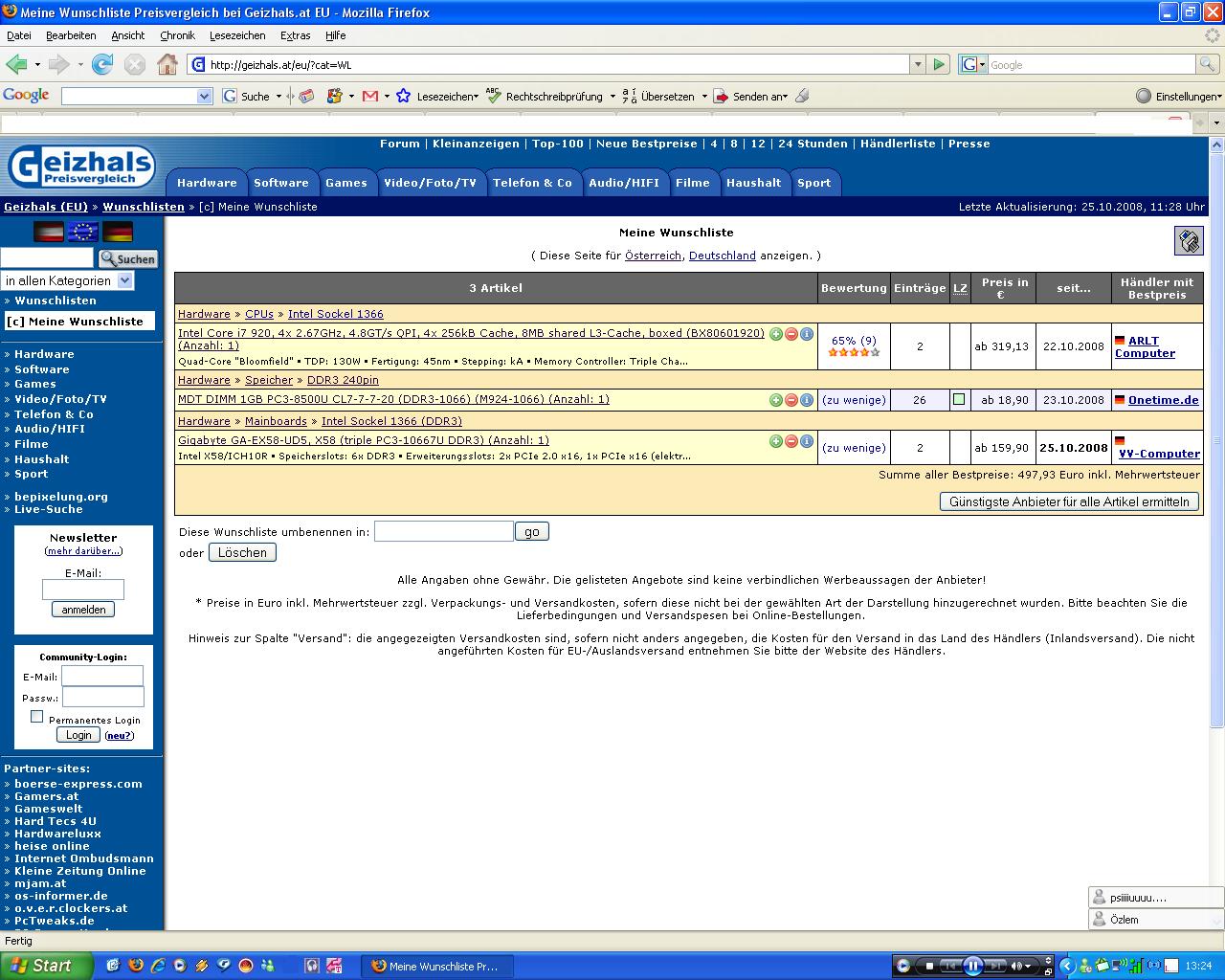1225x980 pixels.
Task: Click blue info icon for Intel Core i7 920
Action: pos(807,334)
